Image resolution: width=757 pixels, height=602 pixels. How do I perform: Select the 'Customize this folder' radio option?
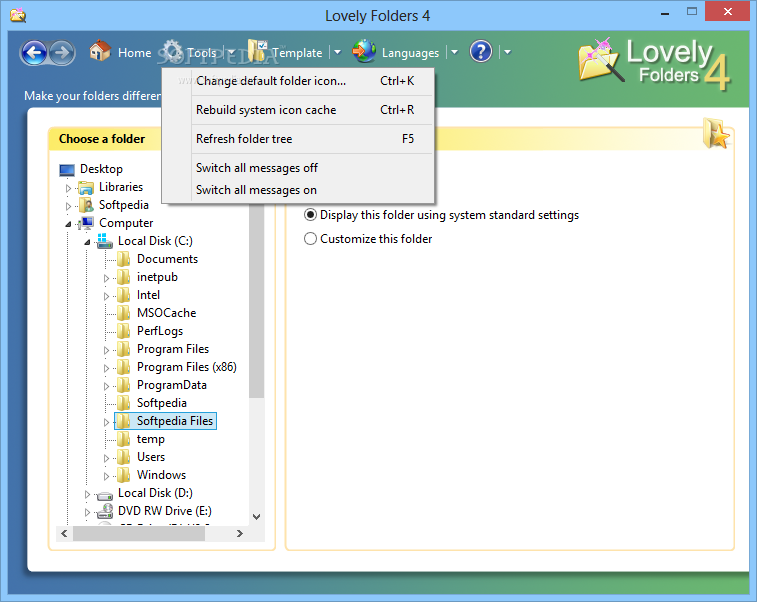(368, 239)
